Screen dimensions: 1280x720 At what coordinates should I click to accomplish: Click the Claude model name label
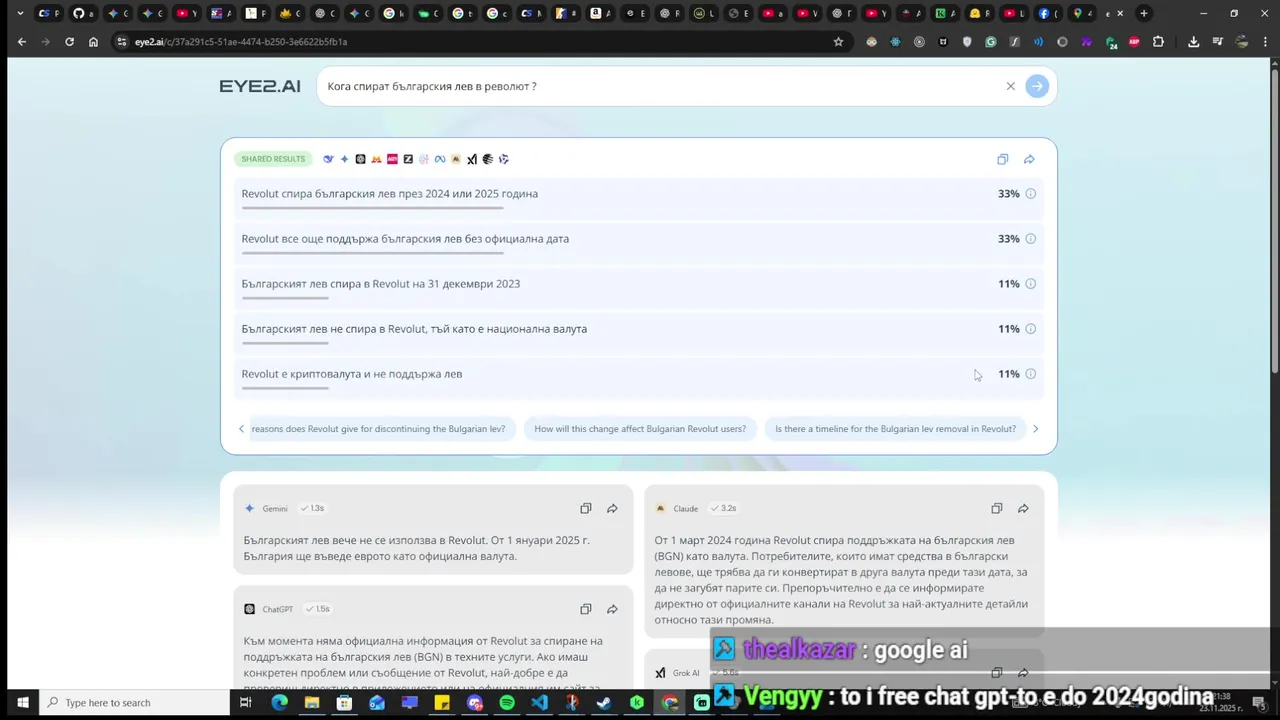coord(685,509)
